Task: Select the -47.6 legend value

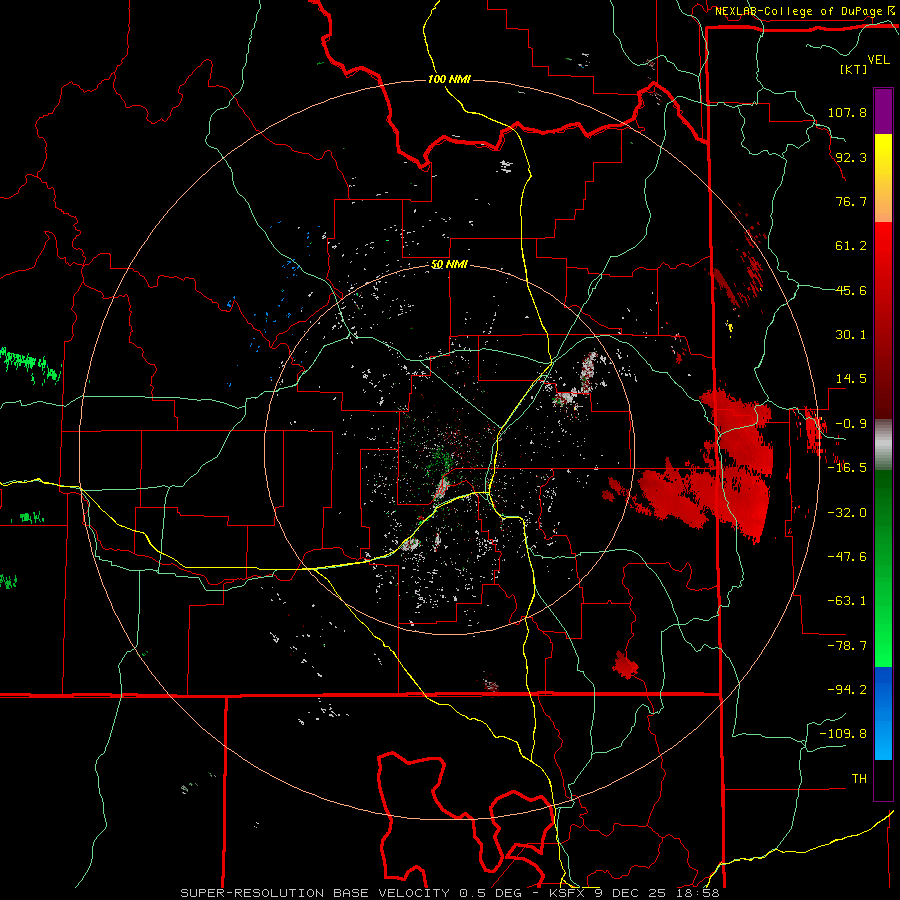Action: pyautogui.click(x=847, y=557)
